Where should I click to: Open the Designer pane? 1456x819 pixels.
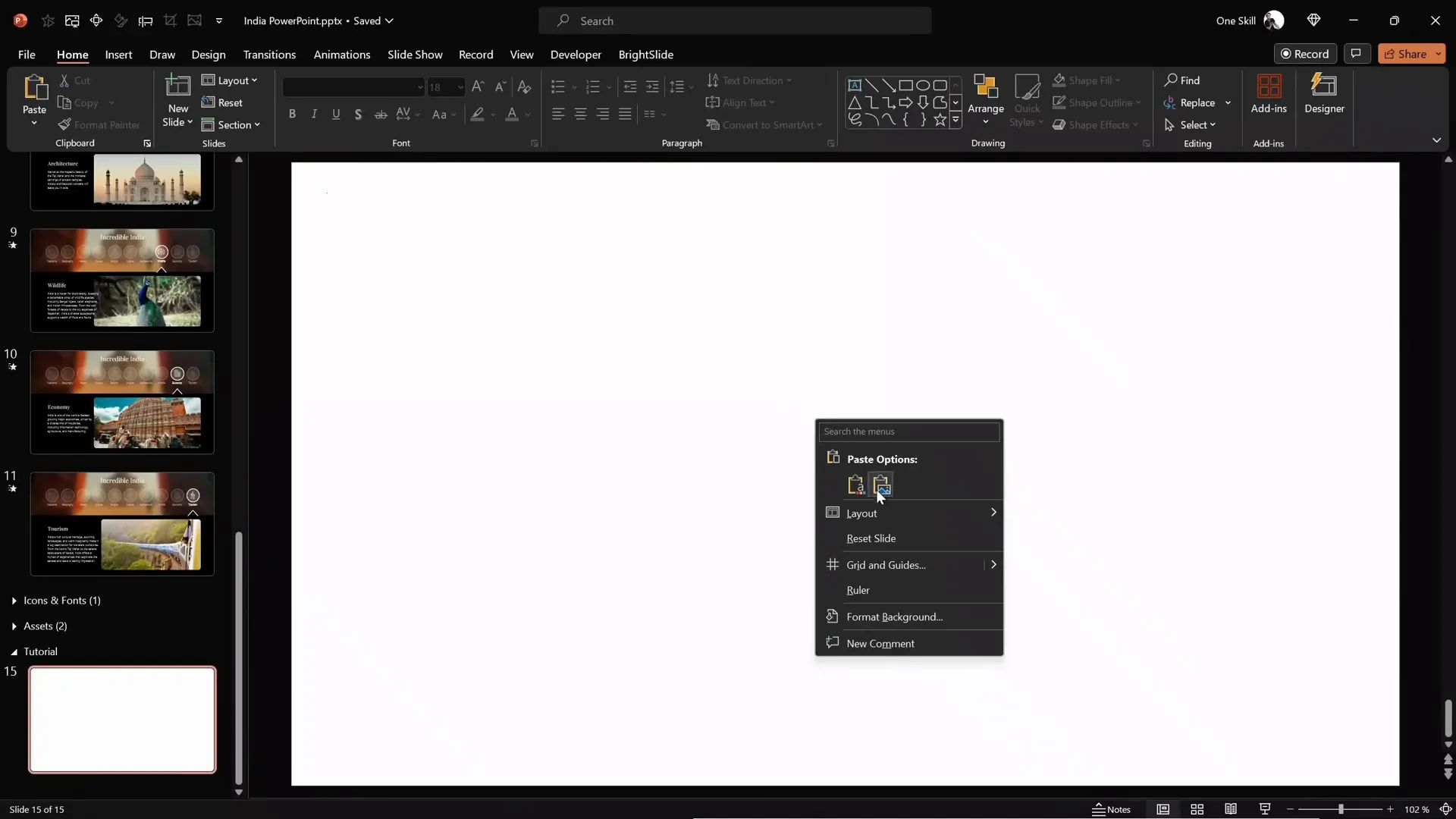pyautogui.click(x=1324, y=94)
